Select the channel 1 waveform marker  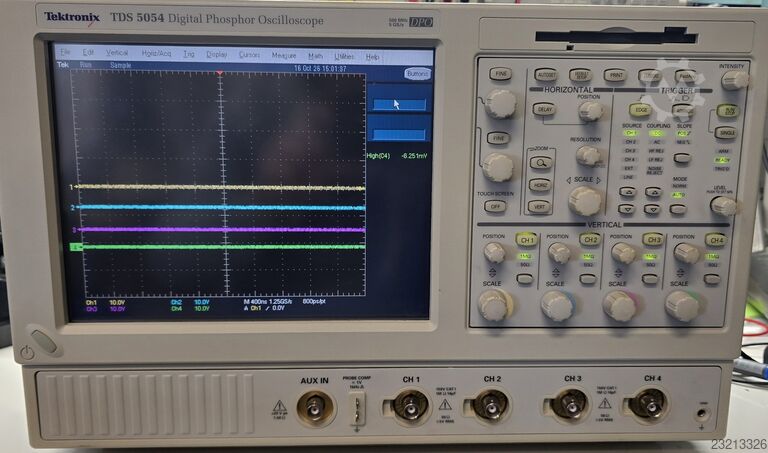(72, 187)
